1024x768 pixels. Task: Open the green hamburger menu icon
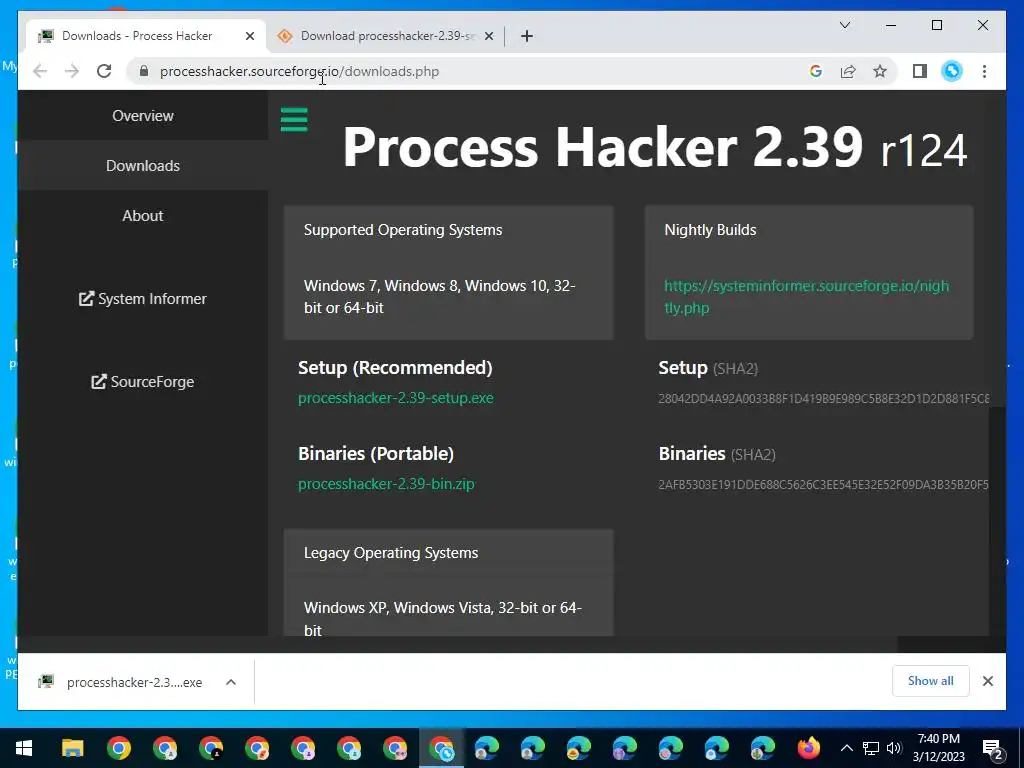click(294, 120)
